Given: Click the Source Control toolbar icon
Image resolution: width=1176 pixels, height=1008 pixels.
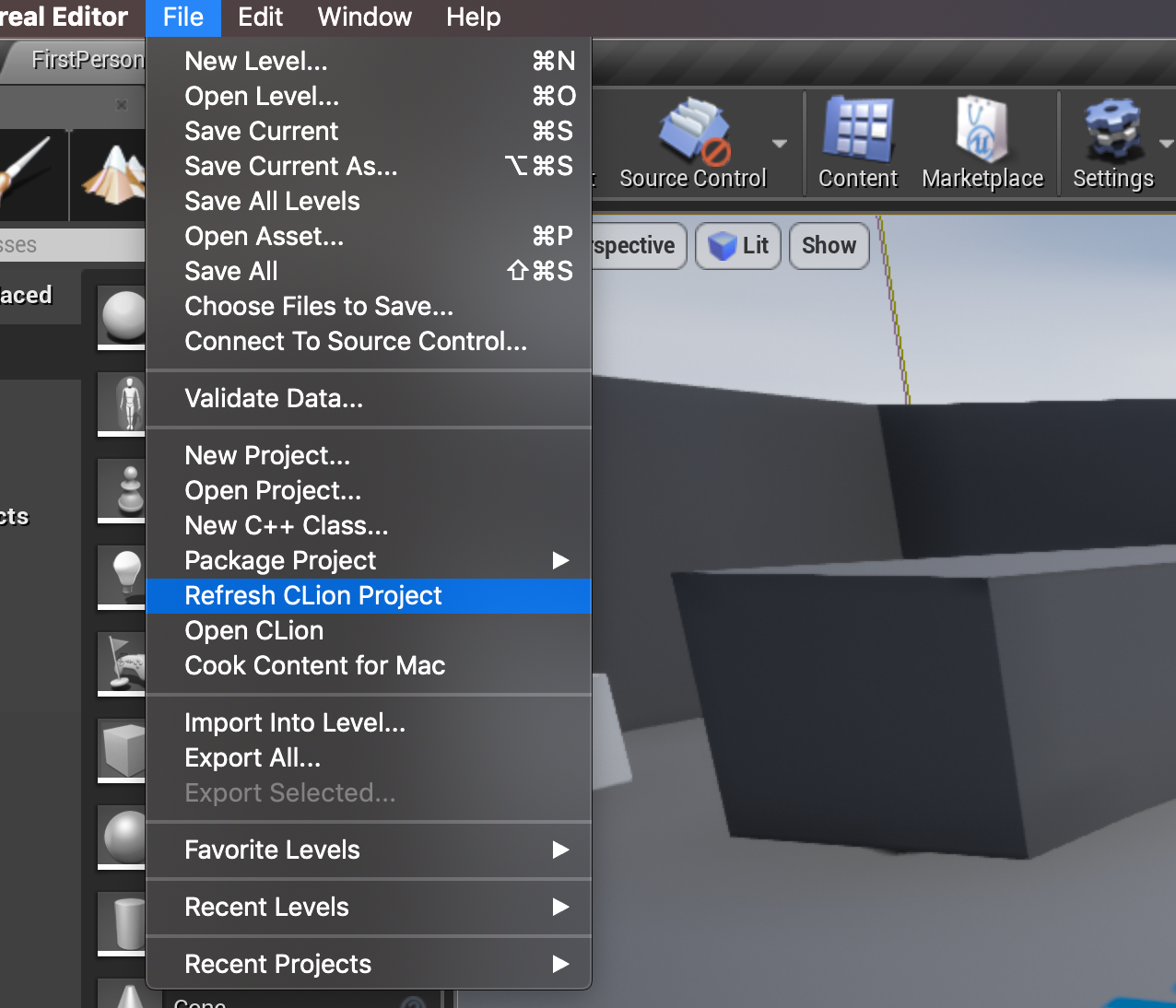Looking at the screenshot, I should 693,144.
